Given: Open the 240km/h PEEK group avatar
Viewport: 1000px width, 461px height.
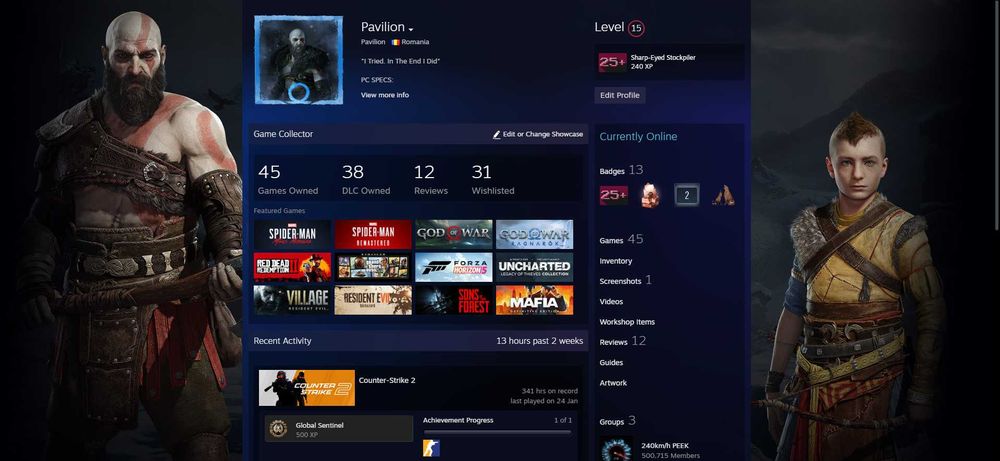Looking at the screenshot, I should 617,448.
